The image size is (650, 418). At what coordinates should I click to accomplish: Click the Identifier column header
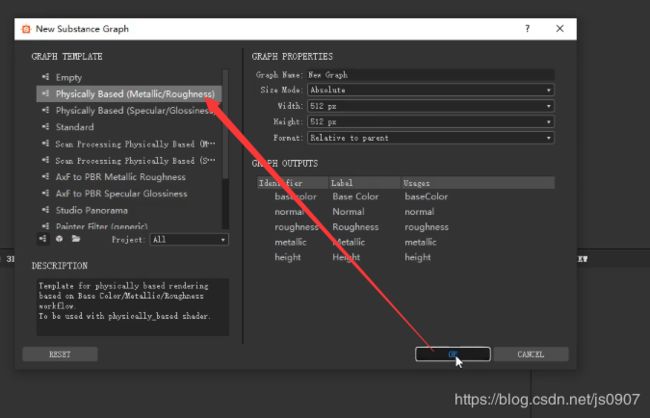pyautogui.click(x=293, y=183)
